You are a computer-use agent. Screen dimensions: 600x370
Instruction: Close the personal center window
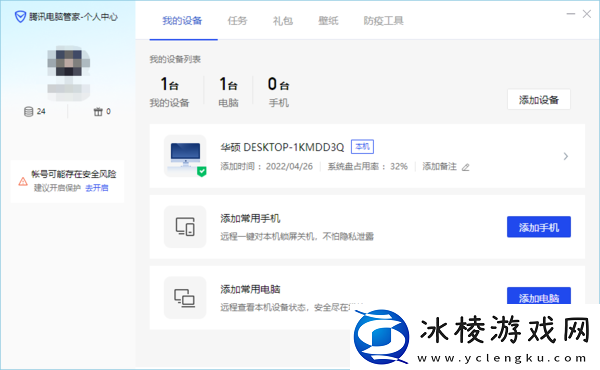click(587, 14)
